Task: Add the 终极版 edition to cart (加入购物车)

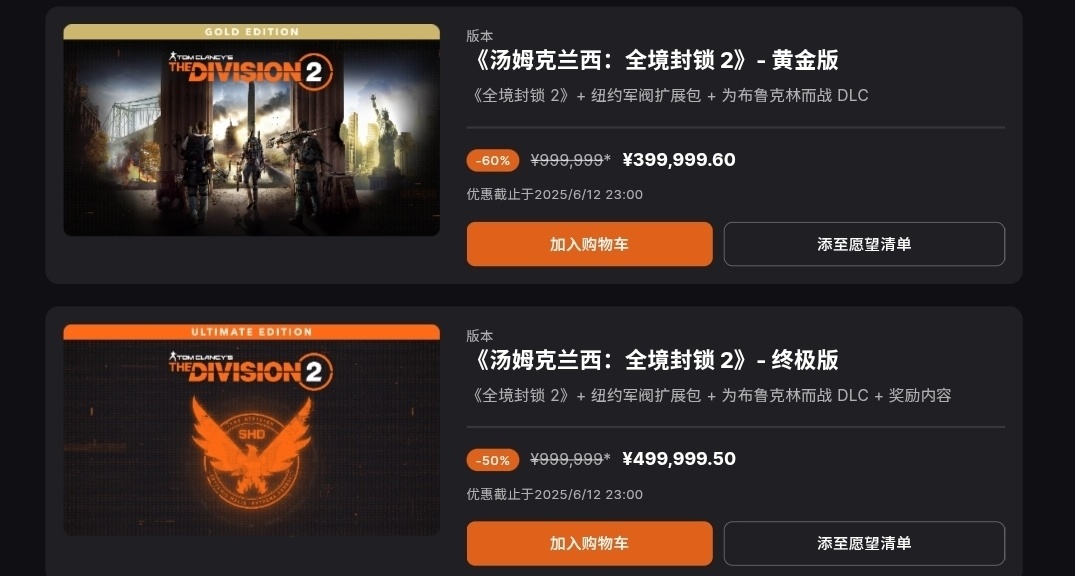Action: pos(590,544)
